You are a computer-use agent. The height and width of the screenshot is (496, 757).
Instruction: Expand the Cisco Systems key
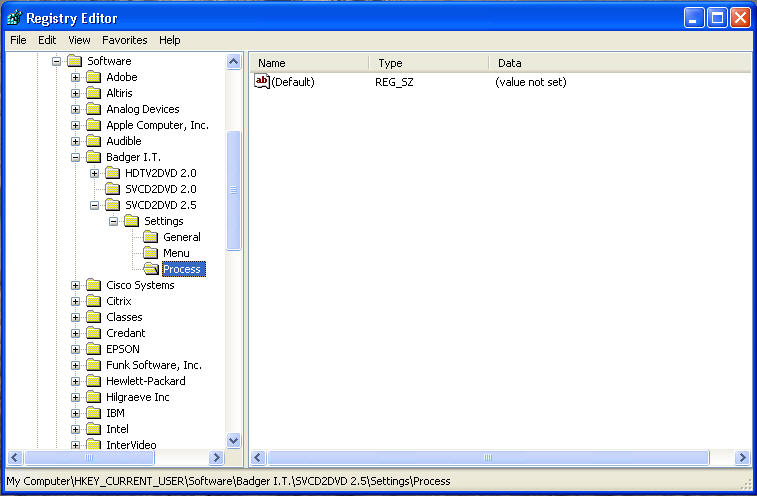click(75, 285)
